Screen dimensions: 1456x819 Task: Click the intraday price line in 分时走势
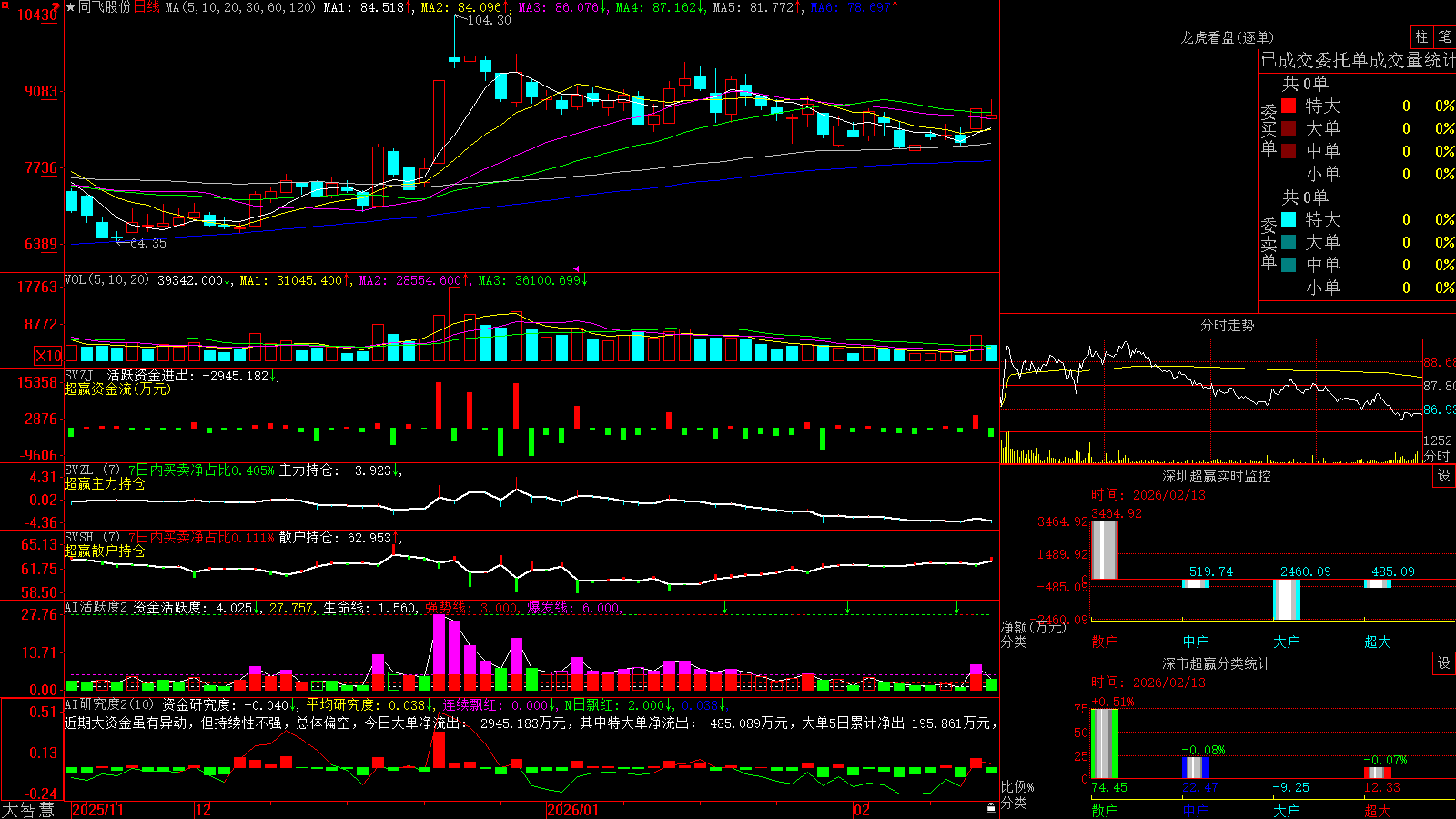pos(1210,381)
